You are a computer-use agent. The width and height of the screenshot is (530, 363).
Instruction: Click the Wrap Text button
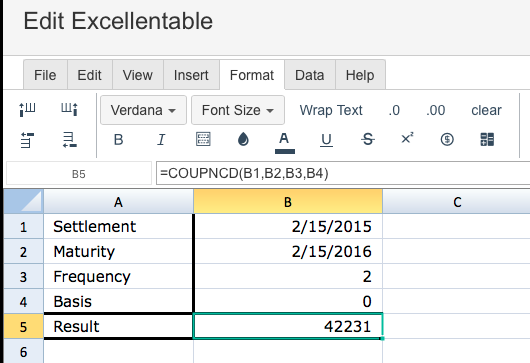point(331,110)
